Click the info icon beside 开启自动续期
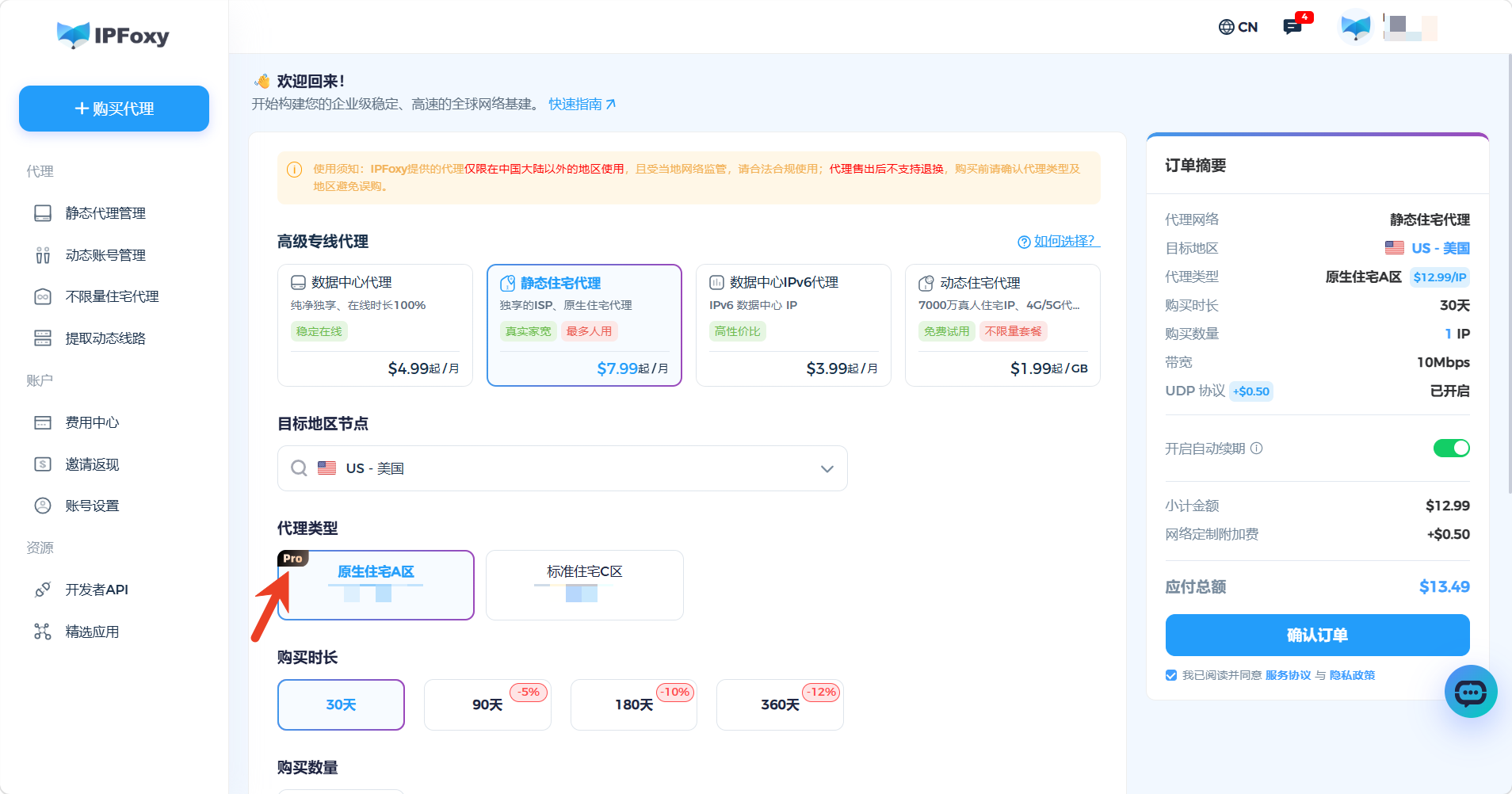Viewport: 1512px width, 794px height. (x=1257, y=449)
